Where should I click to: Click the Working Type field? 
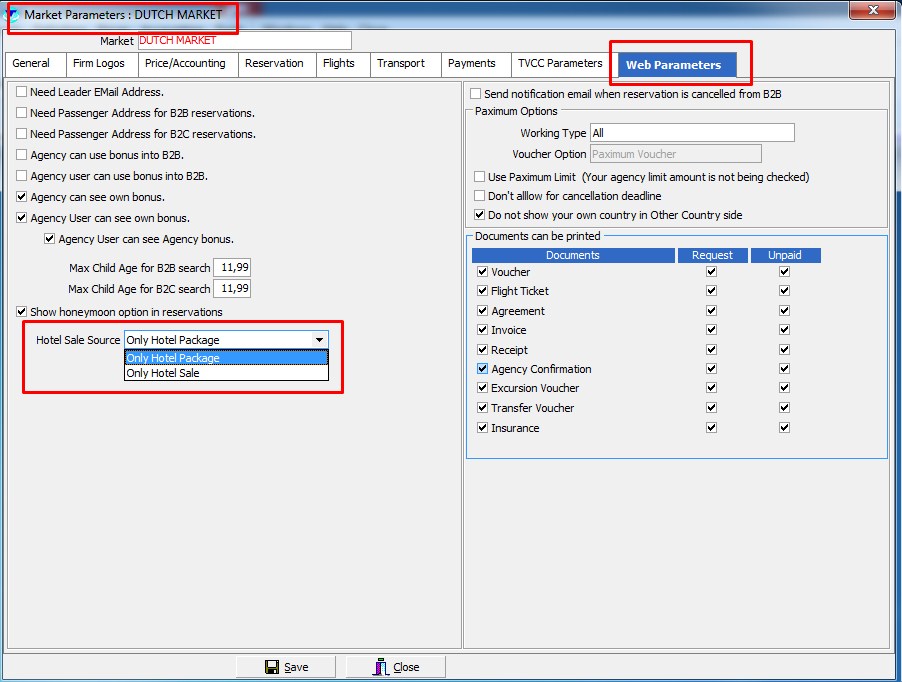tap(691, 133)
